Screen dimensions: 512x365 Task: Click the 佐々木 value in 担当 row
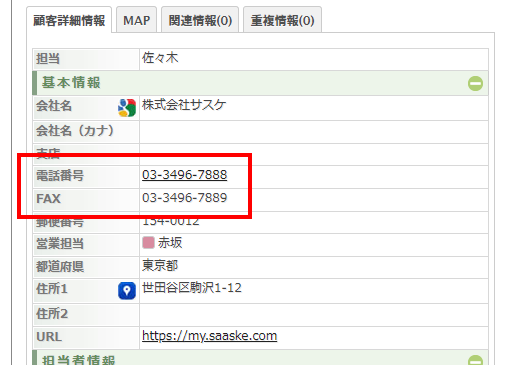[160, 58]
